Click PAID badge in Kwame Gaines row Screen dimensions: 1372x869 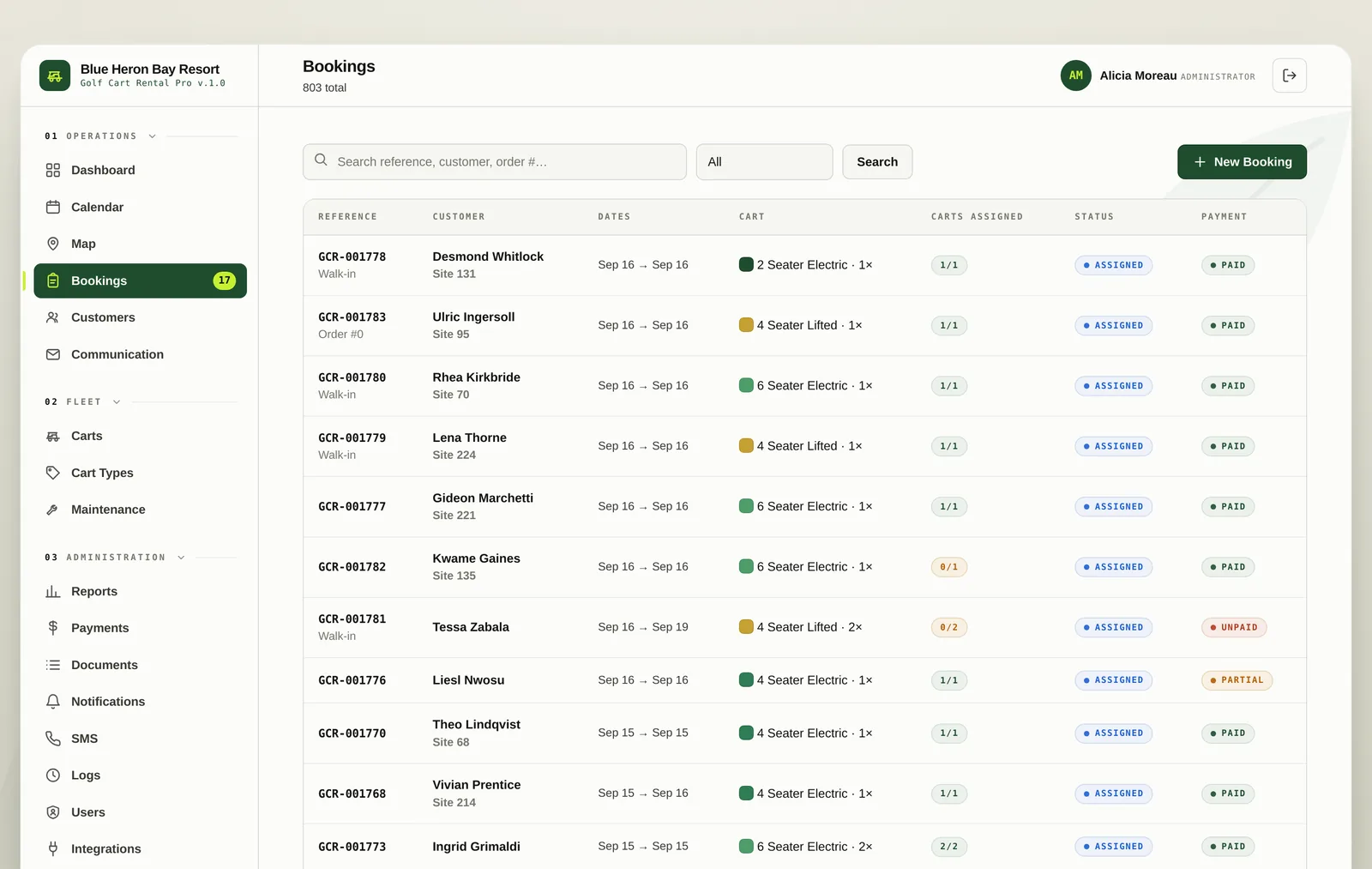pos(1228,567)
